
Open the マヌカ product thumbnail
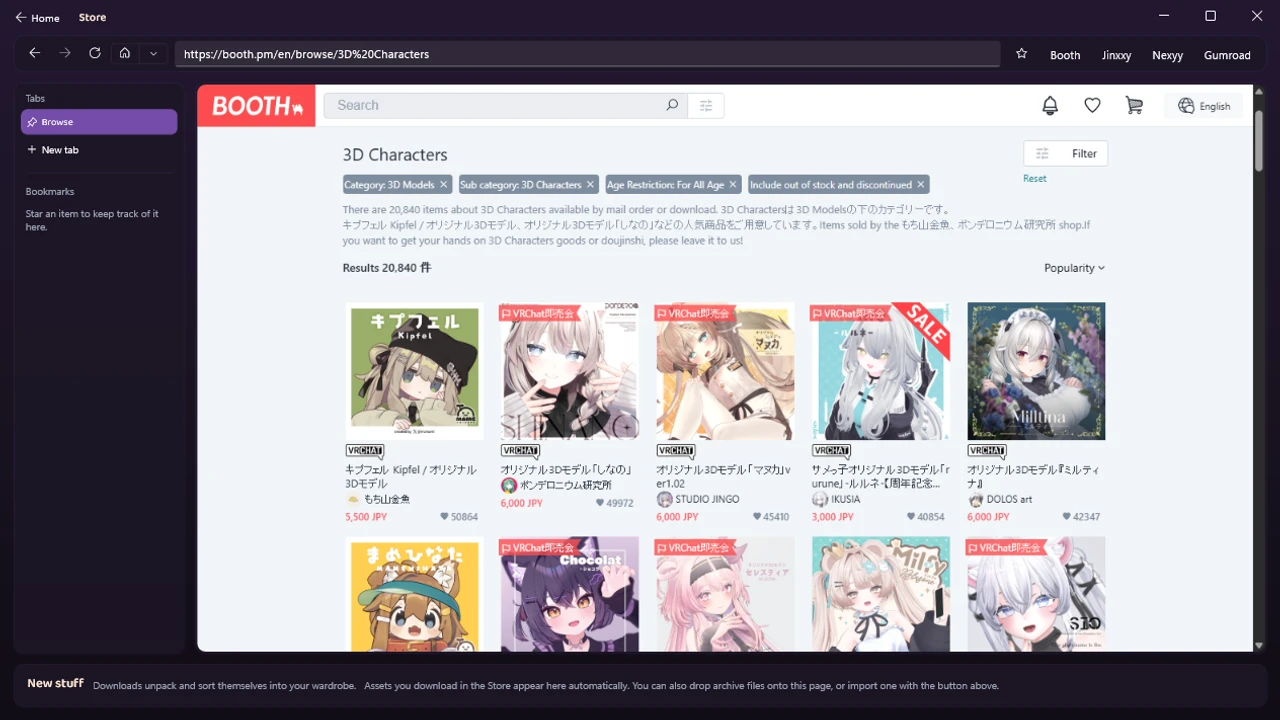725,371
